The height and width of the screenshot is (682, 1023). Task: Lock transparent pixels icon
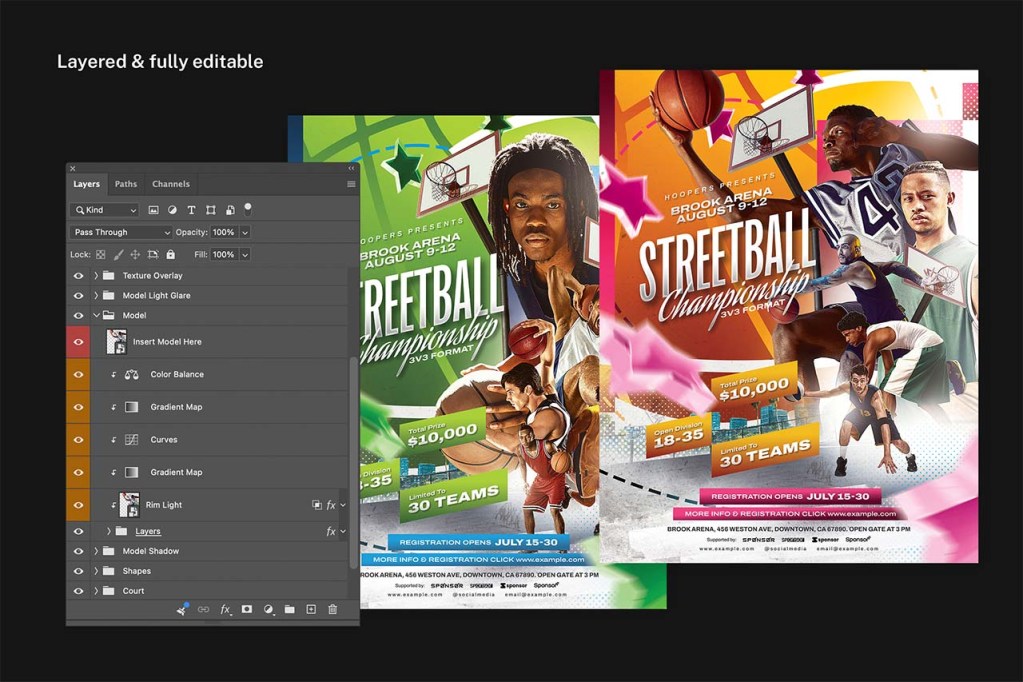point(100,255)
